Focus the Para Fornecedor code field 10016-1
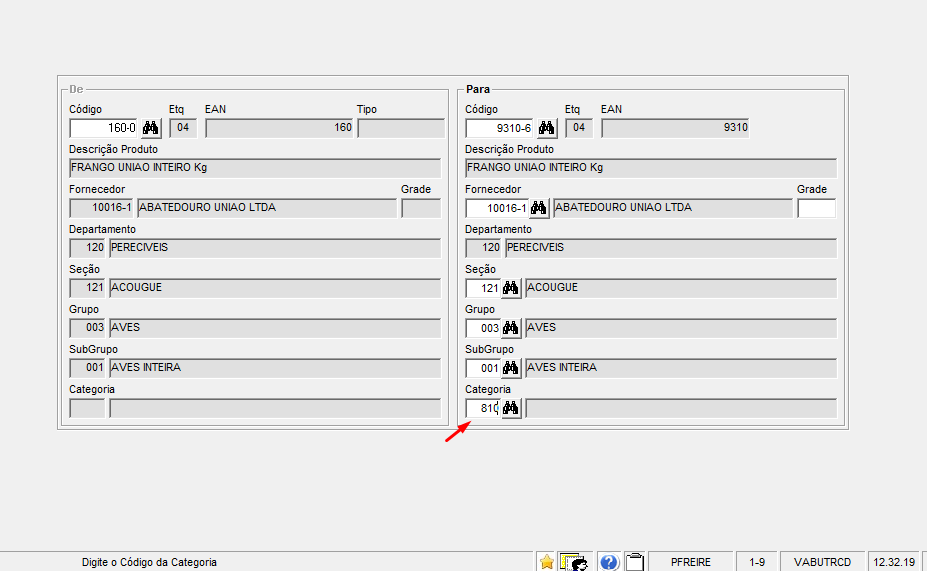927x571 pixels. [497, 208]
